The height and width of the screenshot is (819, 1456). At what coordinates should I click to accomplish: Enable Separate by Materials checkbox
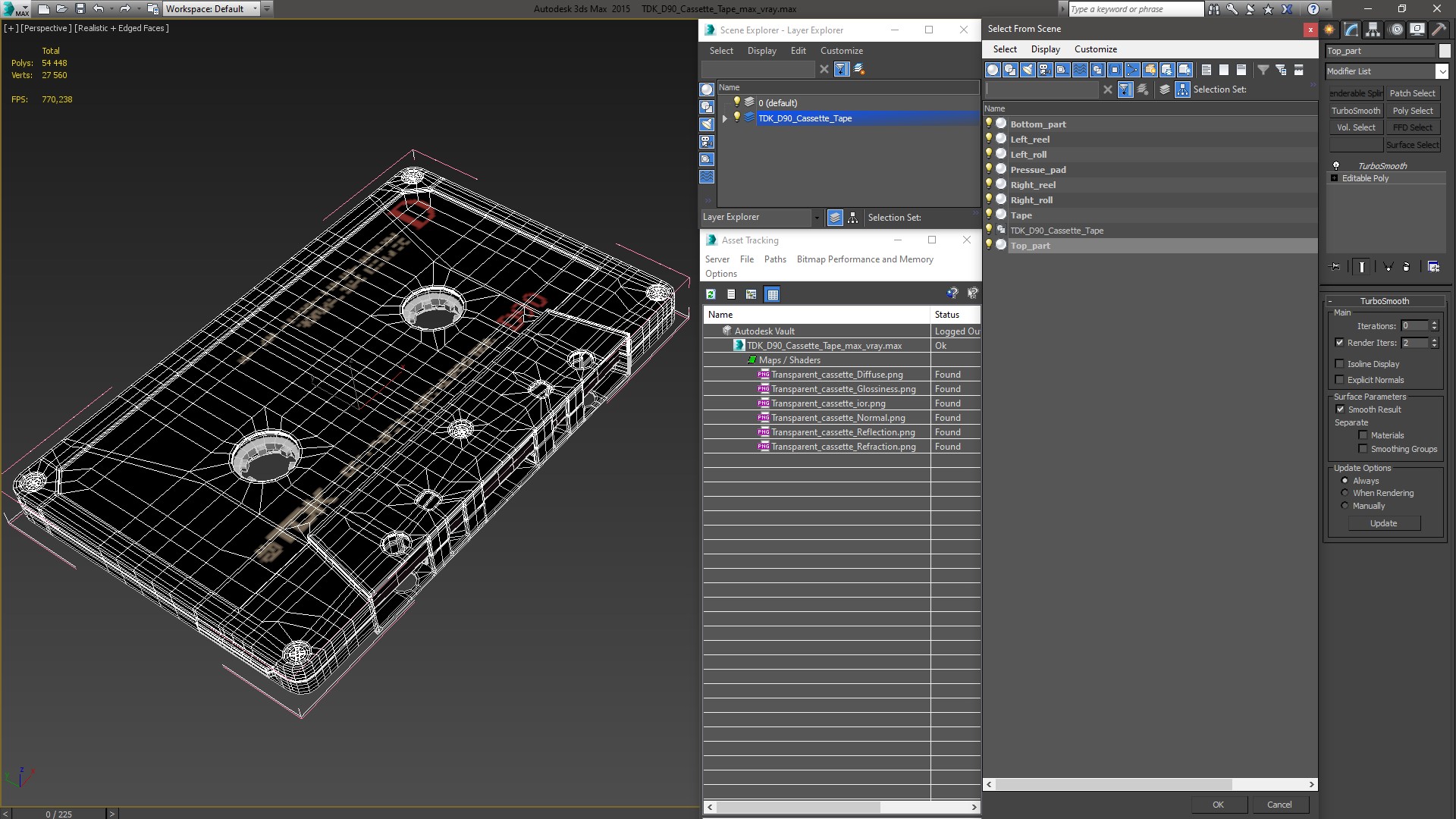(x=1363, y=435)
